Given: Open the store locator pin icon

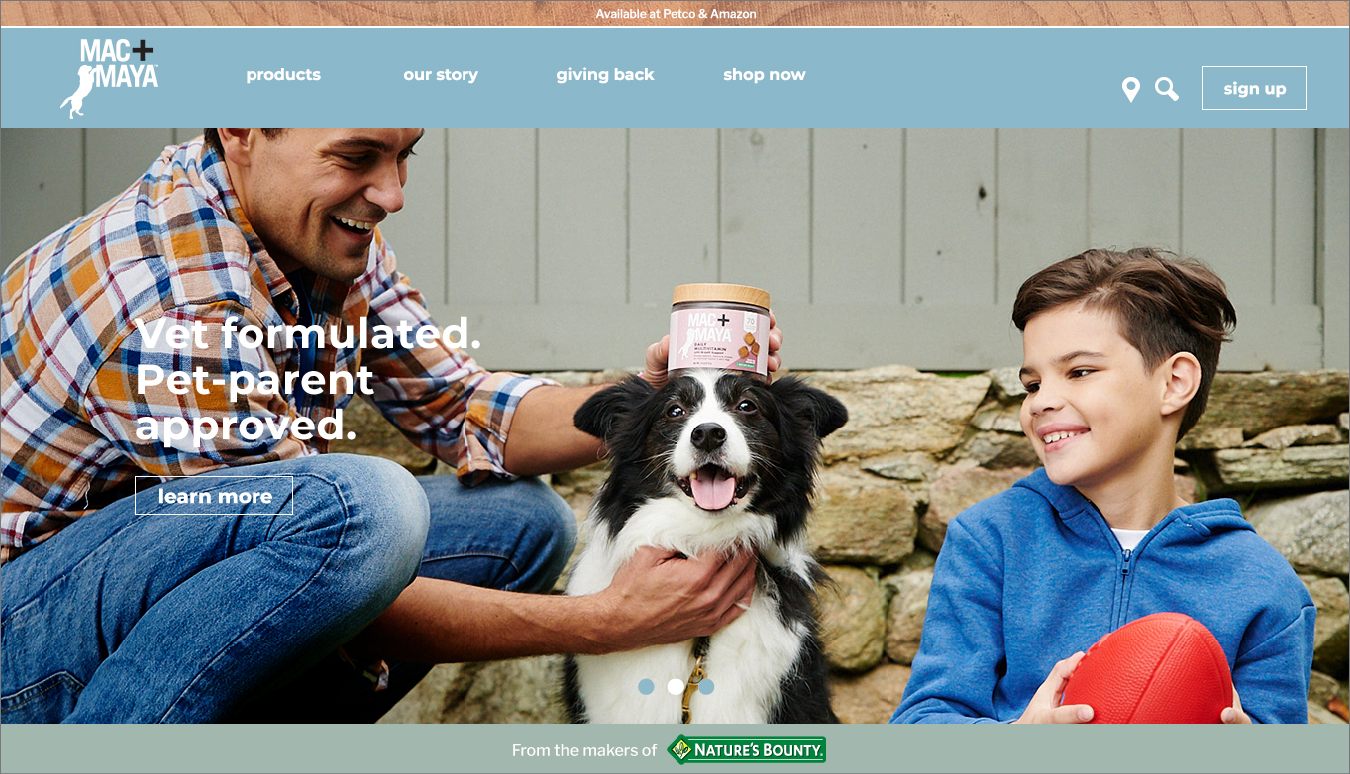Looking at the screenshot, I should tap(1130, 90).
